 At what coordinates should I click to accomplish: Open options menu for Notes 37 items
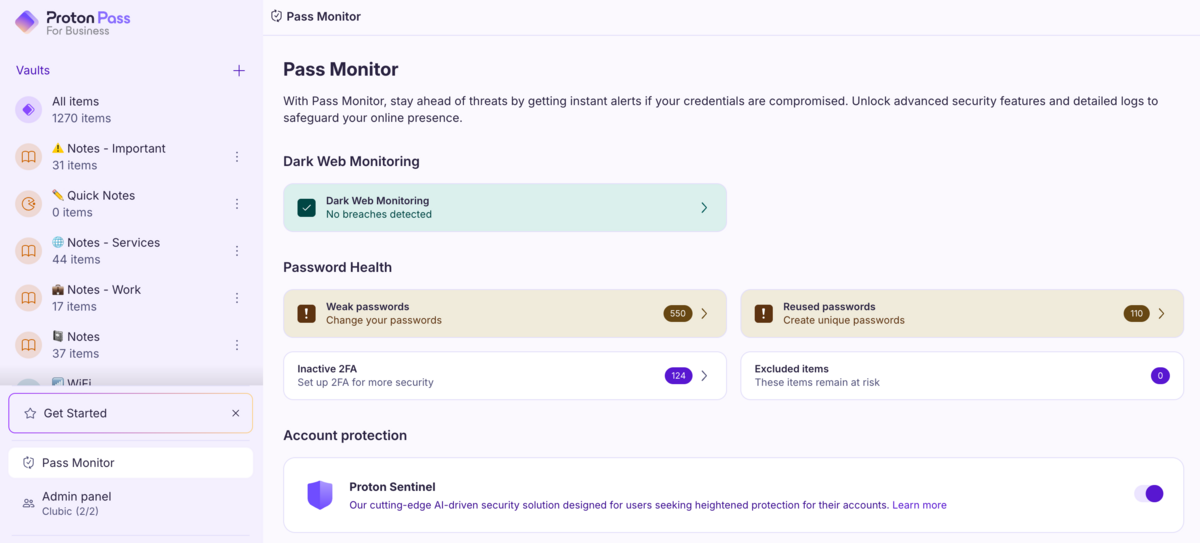[237, 345]
